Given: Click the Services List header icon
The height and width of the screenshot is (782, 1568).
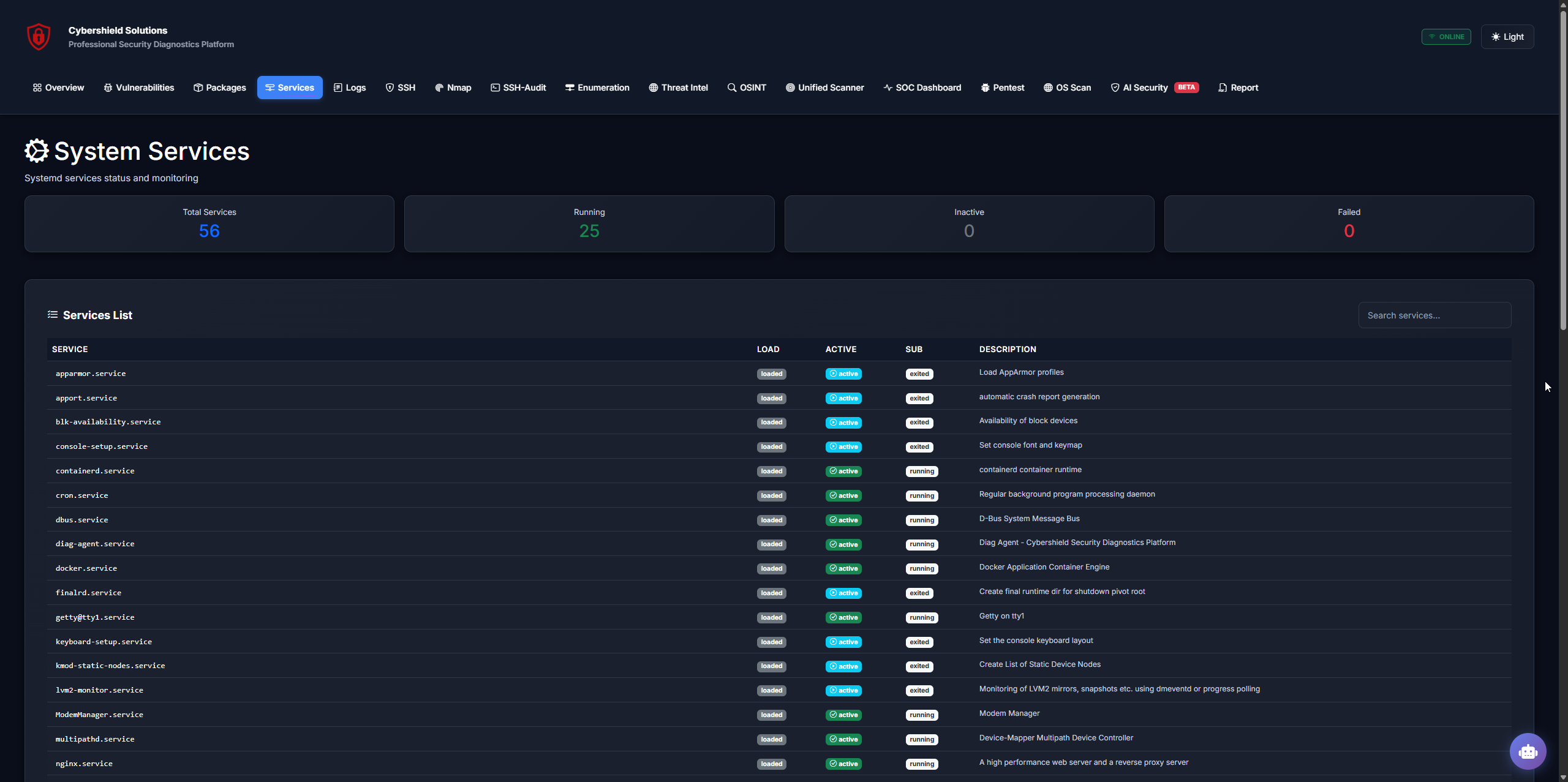Looking at the screenshot, I should click(53, 315).
